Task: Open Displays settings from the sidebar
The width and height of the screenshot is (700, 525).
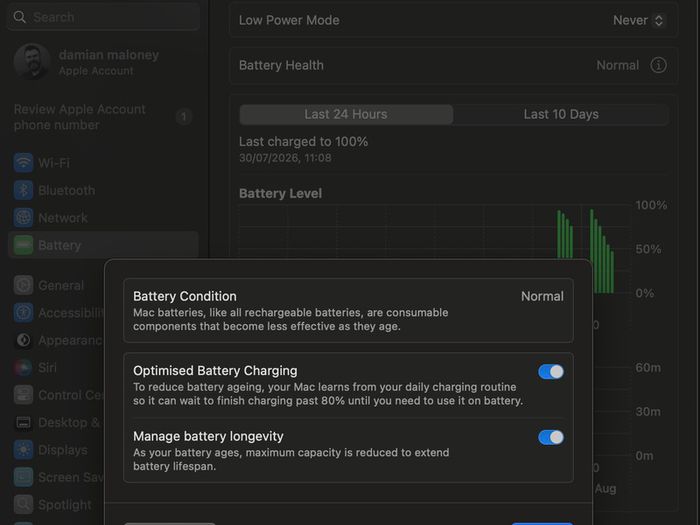Action: click(56, 450)
